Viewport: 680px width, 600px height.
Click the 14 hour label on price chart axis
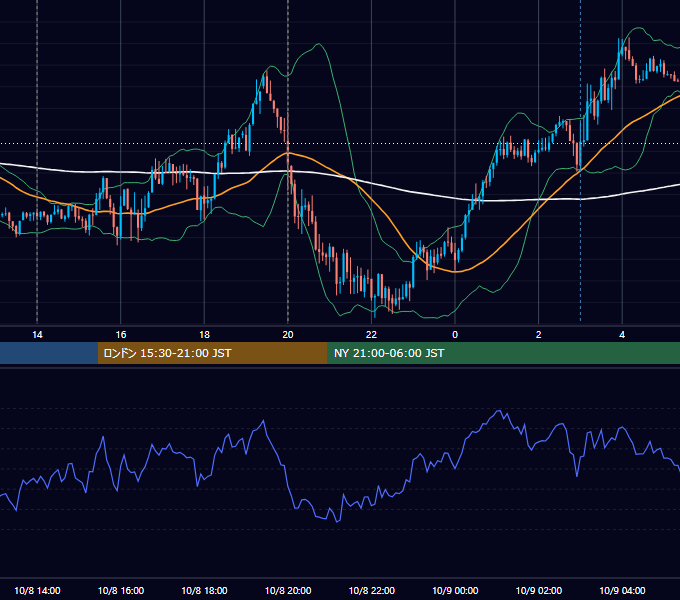pyautogui.click(x=37, y=335)
